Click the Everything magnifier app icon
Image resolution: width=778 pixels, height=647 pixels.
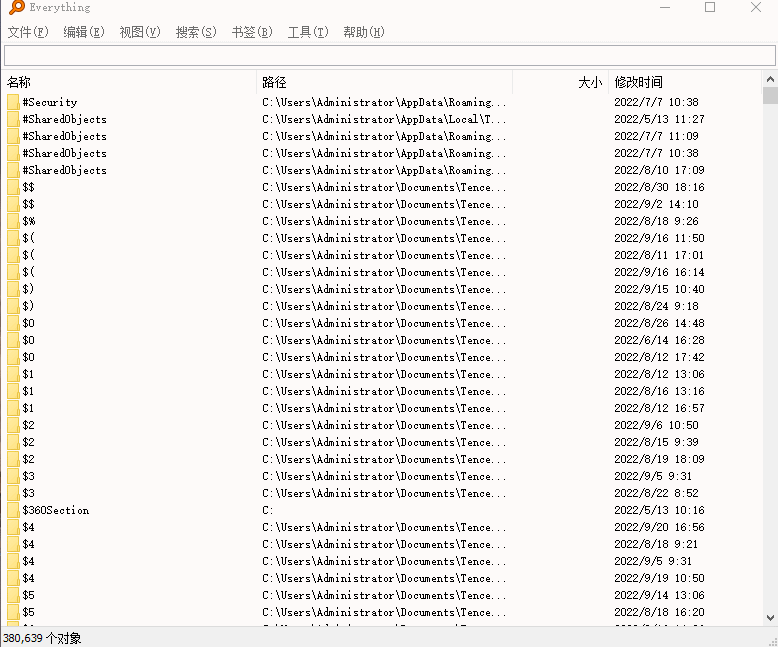(x=16, y=7)
